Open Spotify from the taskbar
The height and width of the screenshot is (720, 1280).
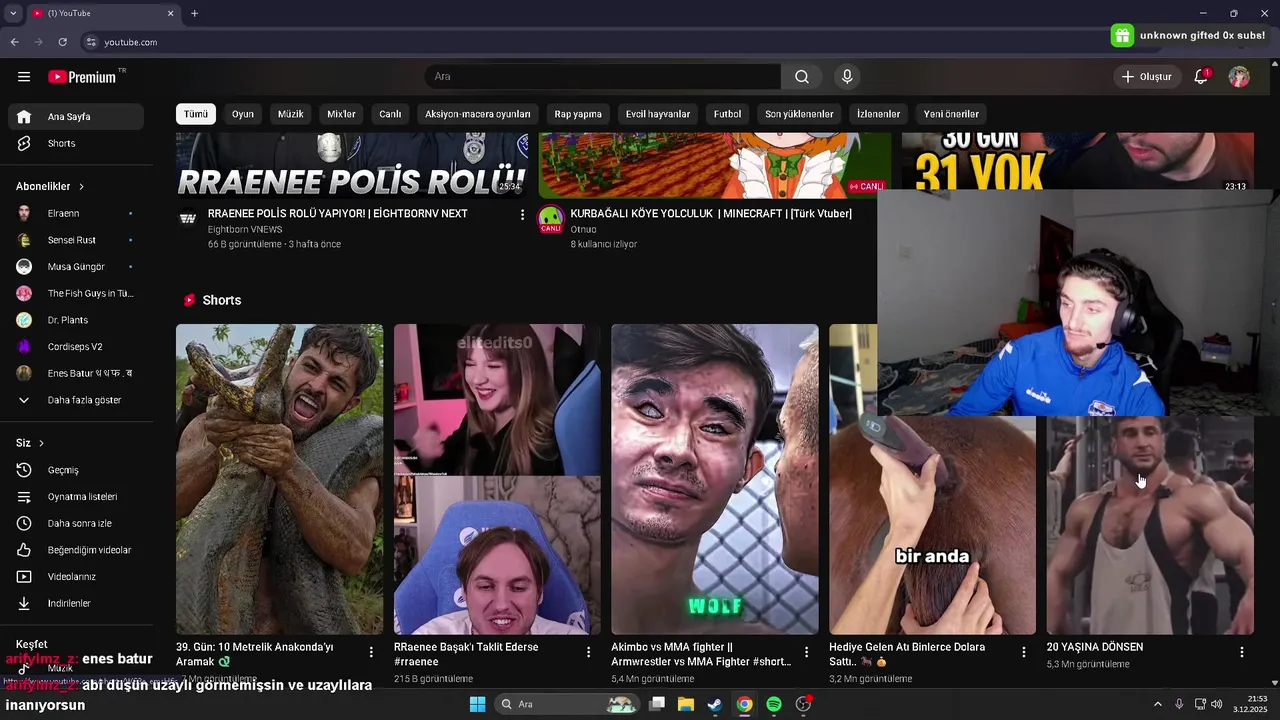pyautogui.click(x=774, y=704)
